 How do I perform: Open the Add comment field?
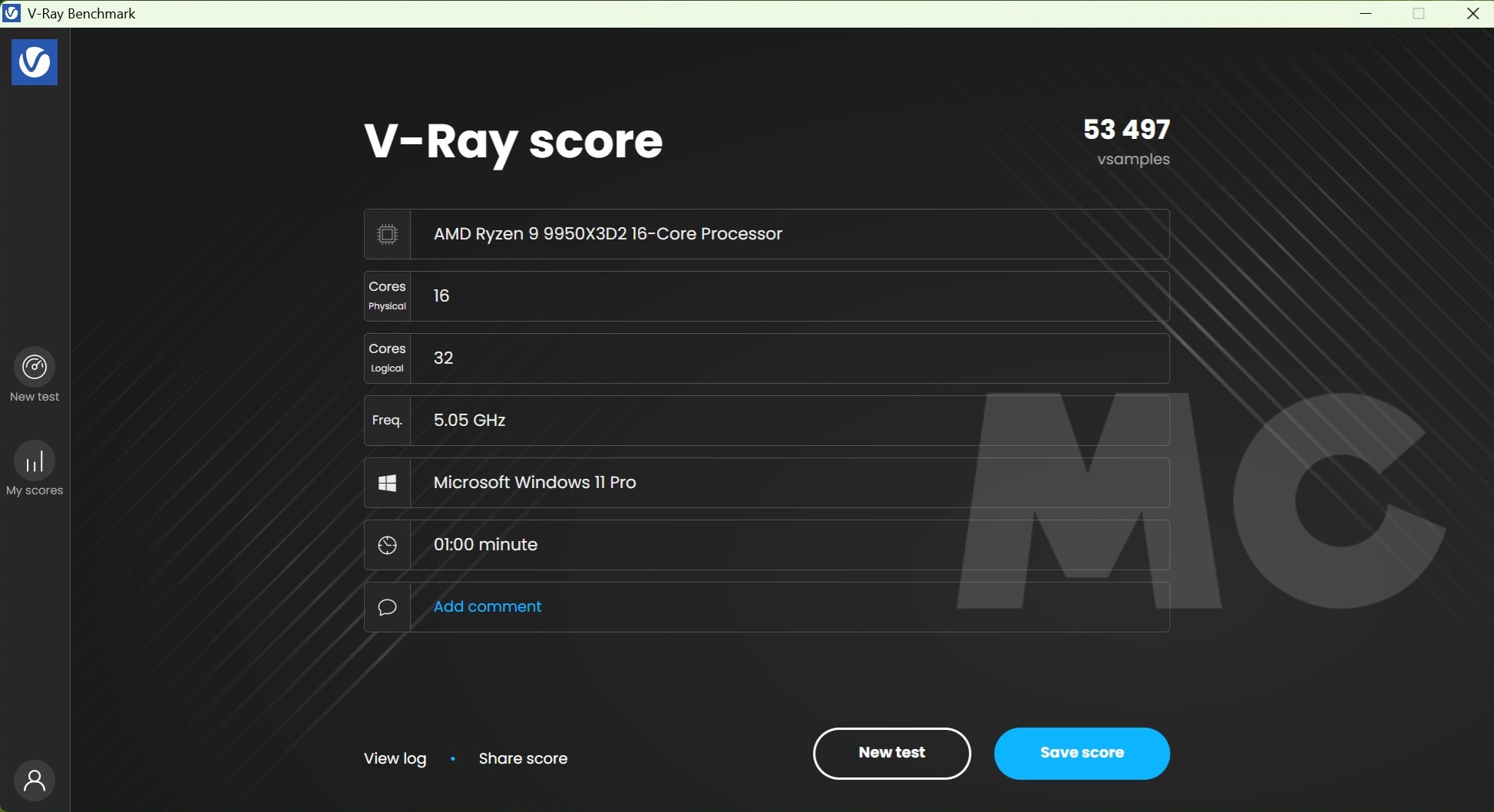pos(487,606)
